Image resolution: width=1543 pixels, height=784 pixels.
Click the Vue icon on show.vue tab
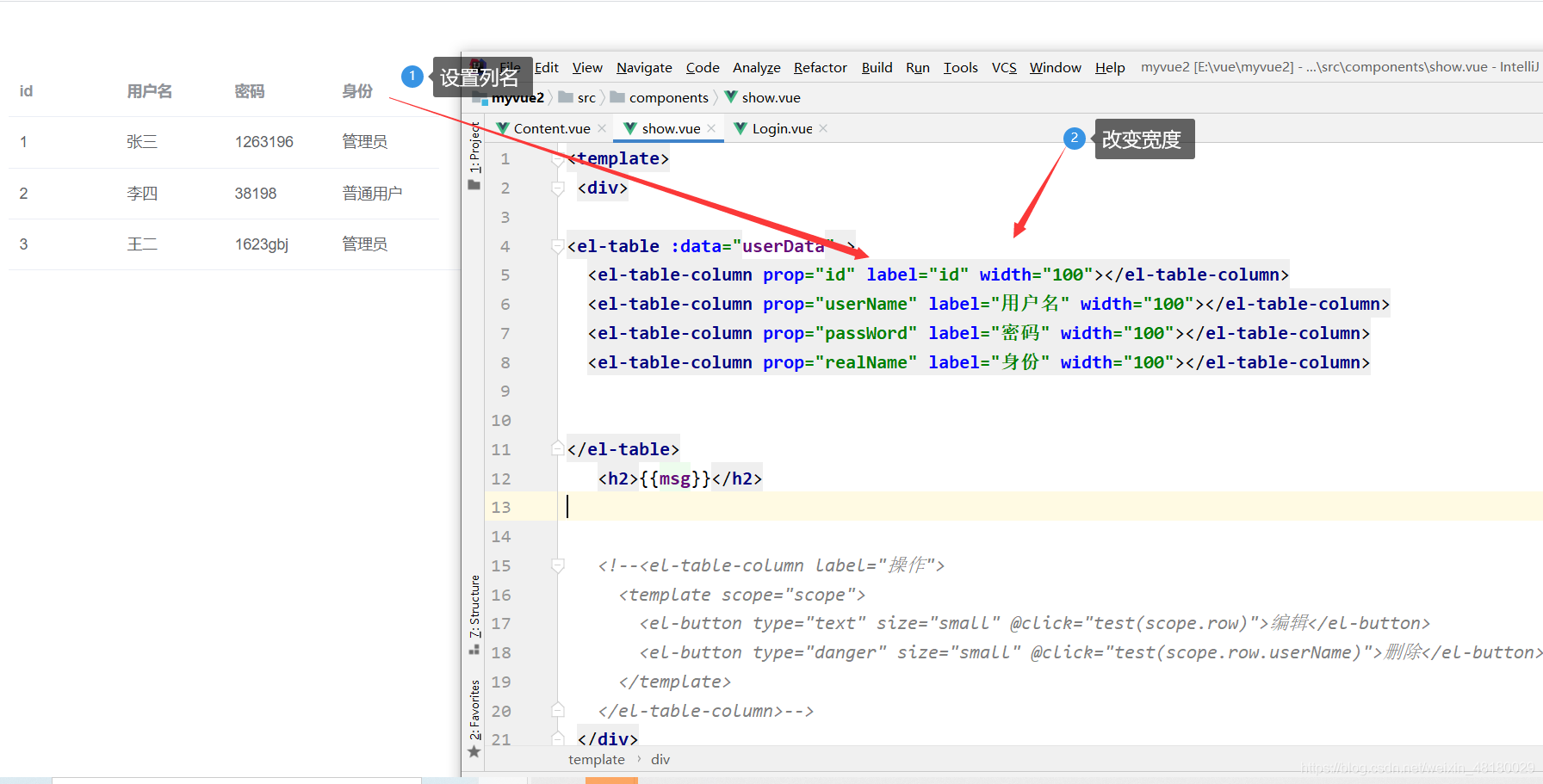coord(630,128)
